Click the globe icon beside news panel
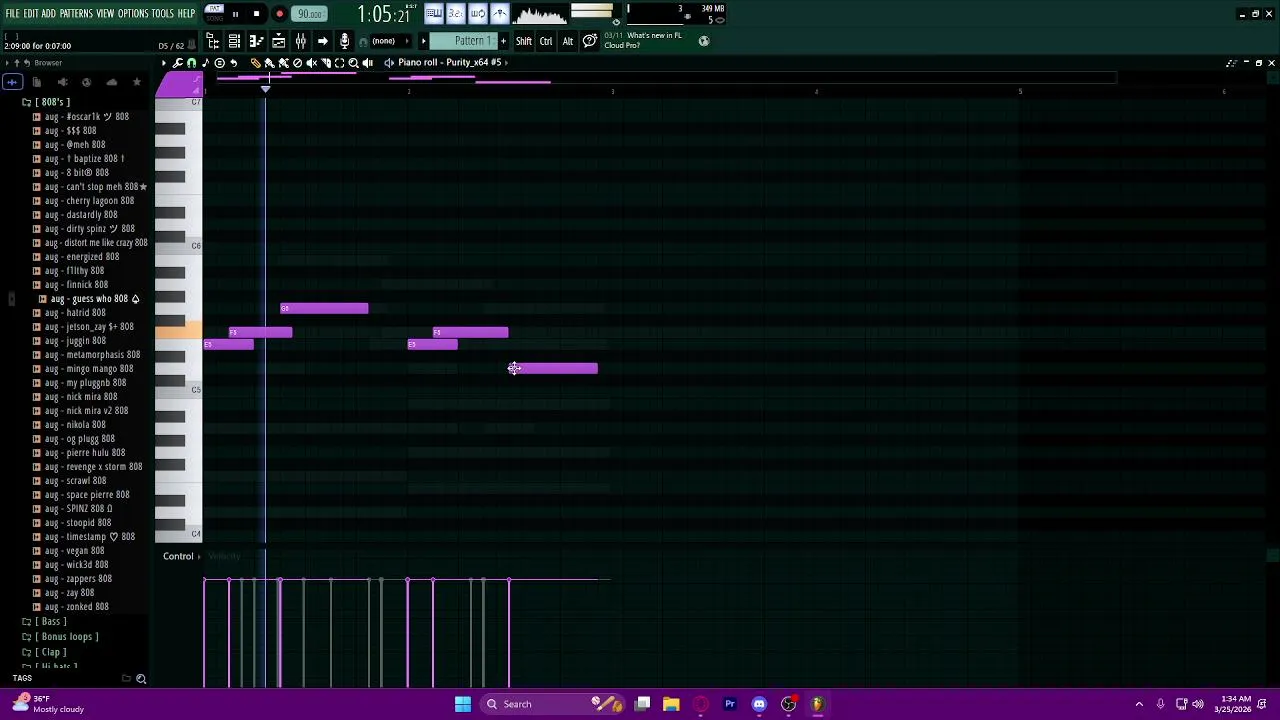1280x720 pixels. 704,41
